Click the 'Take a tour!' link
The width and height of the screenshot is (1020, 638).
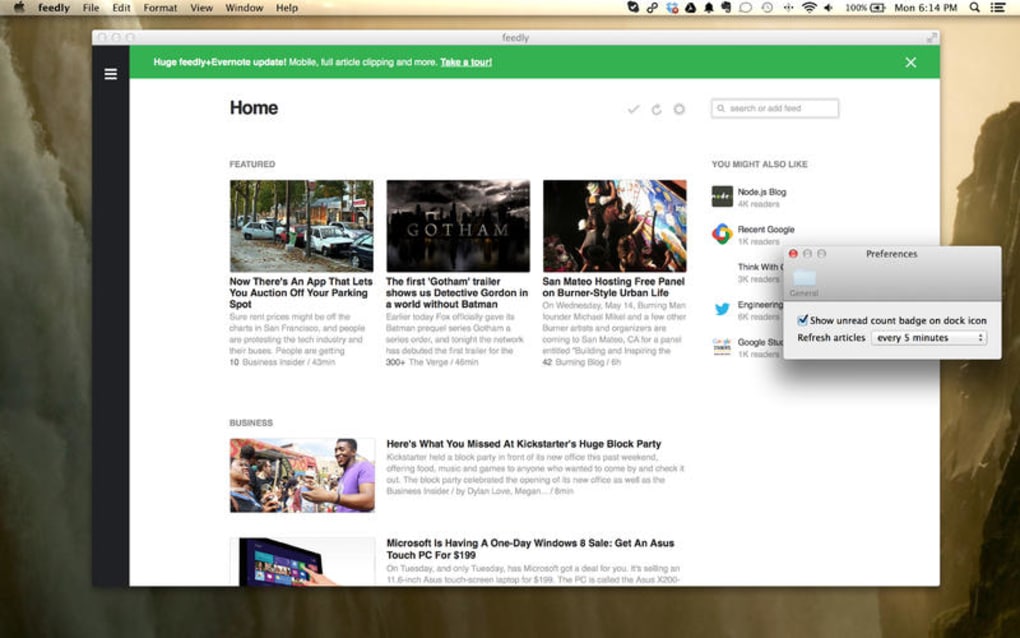[467, 61]
